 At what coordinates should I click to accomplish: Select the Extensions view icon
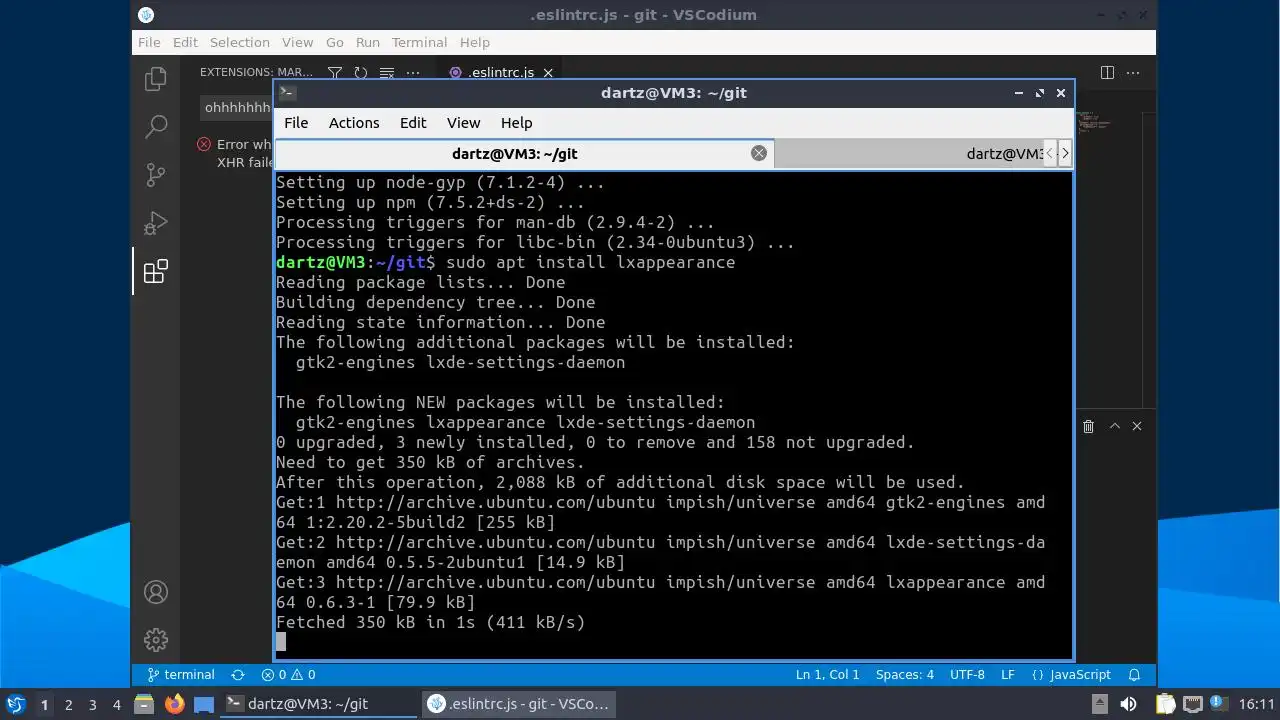(x=155, y=271)
